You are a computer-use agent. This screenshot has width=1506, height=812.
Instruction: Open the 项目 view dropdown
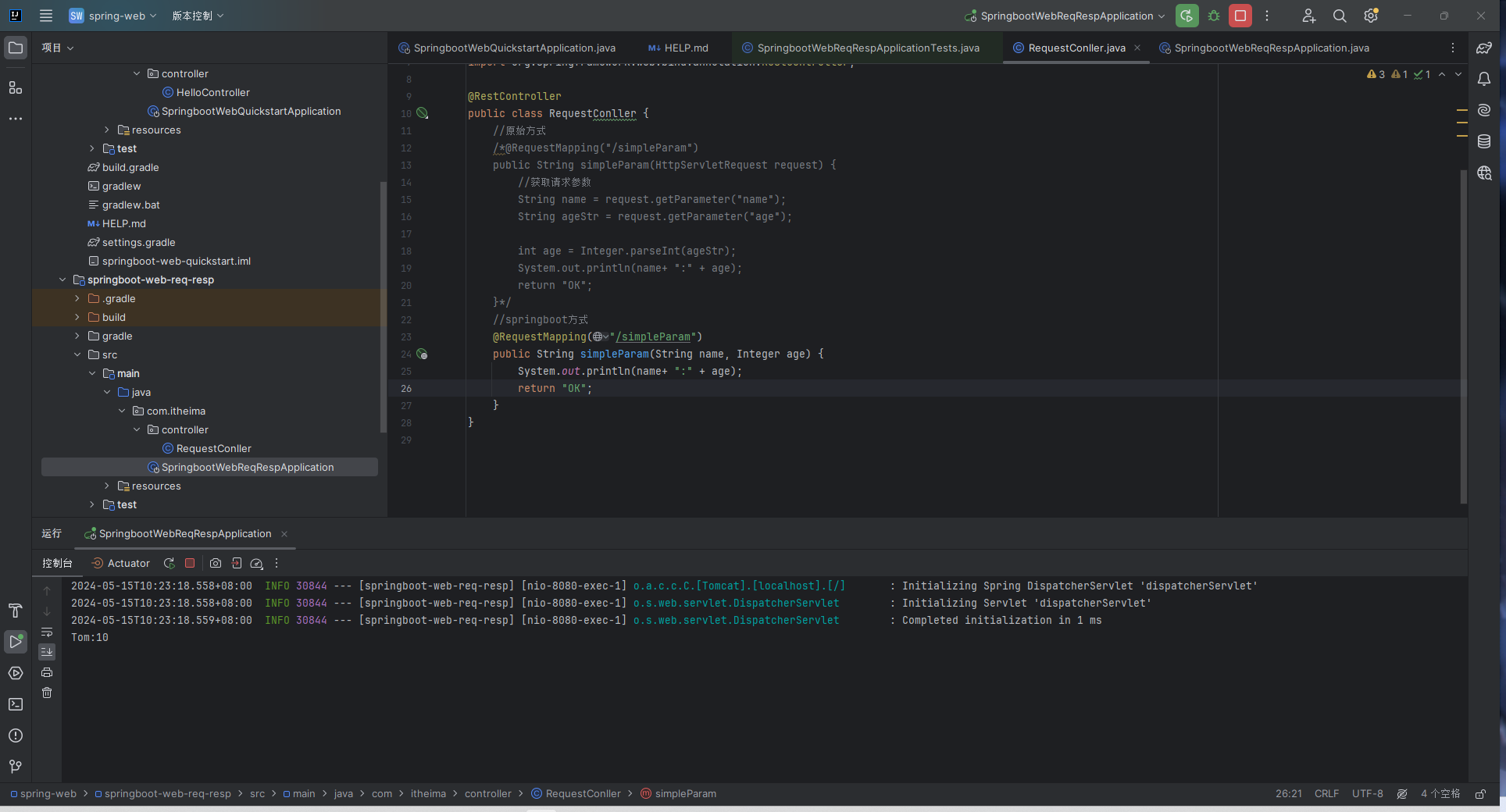click(x=58, y=48)
